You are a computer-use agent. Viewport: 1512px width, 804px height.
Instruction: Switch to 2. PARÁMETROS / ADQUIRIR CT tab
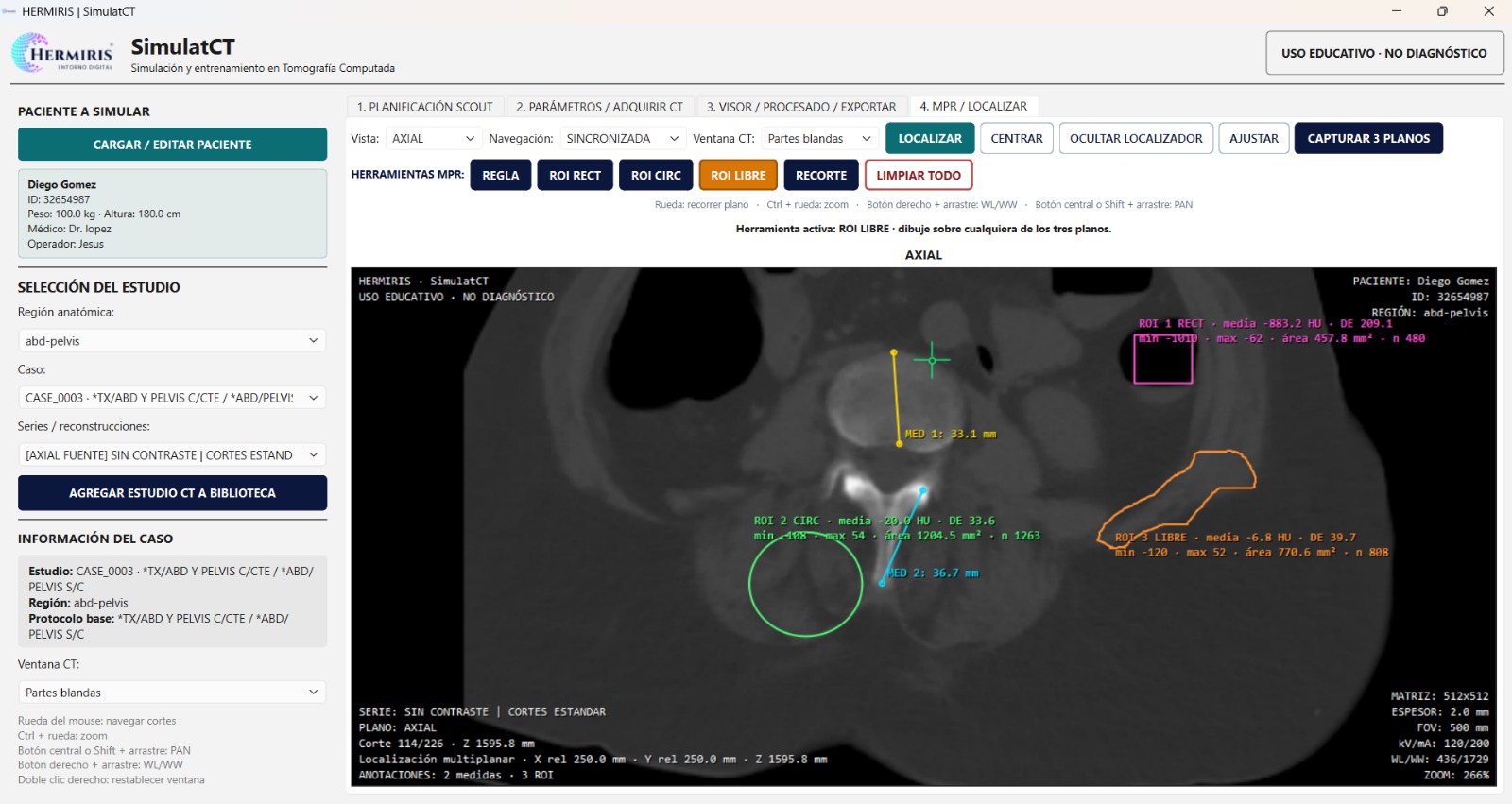point(599,107)
